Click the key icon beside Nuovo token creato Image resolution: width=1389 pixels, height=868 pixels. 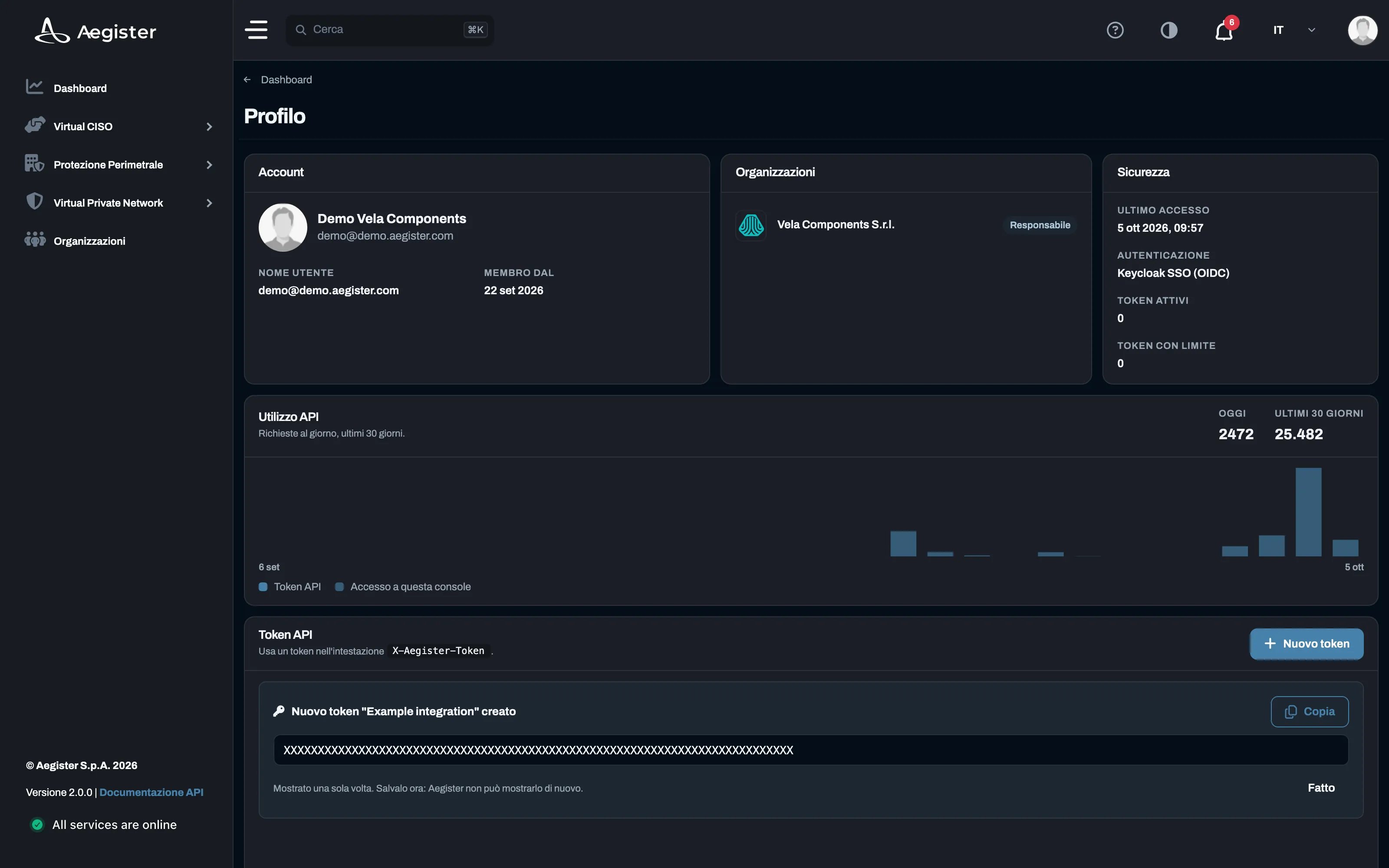279,711
